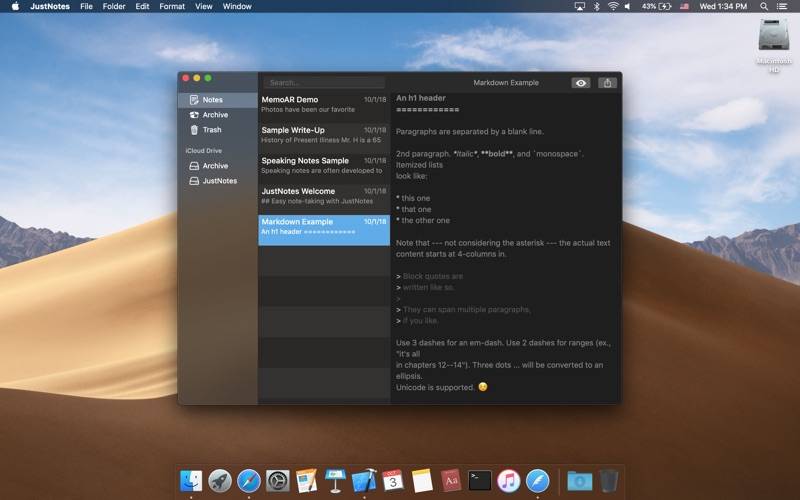Open the local Archive folder below Notes
Image resolution: width=800 pixels, height=500 pixels.
pos(218,115)
